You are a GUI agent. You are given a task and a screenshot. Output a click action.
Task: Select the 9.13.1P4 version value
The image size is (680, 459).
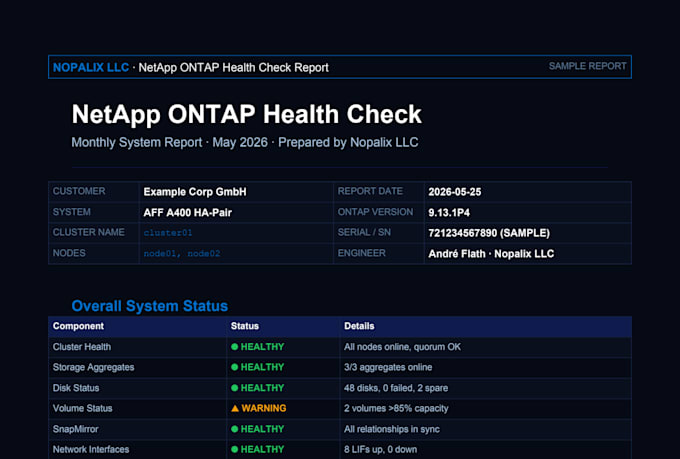(x=449, y=213)
